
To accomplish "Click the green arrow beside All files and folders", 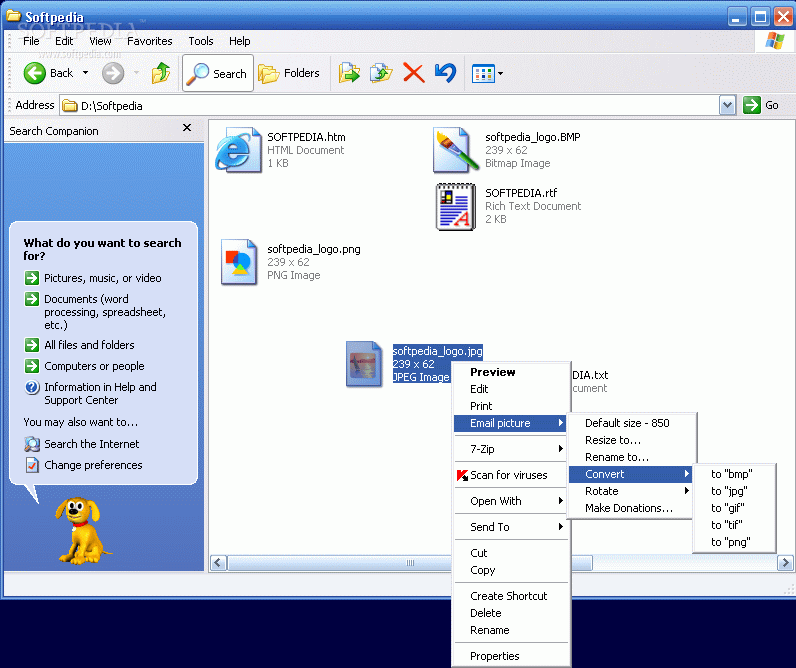I will click(x=32, y=345).
